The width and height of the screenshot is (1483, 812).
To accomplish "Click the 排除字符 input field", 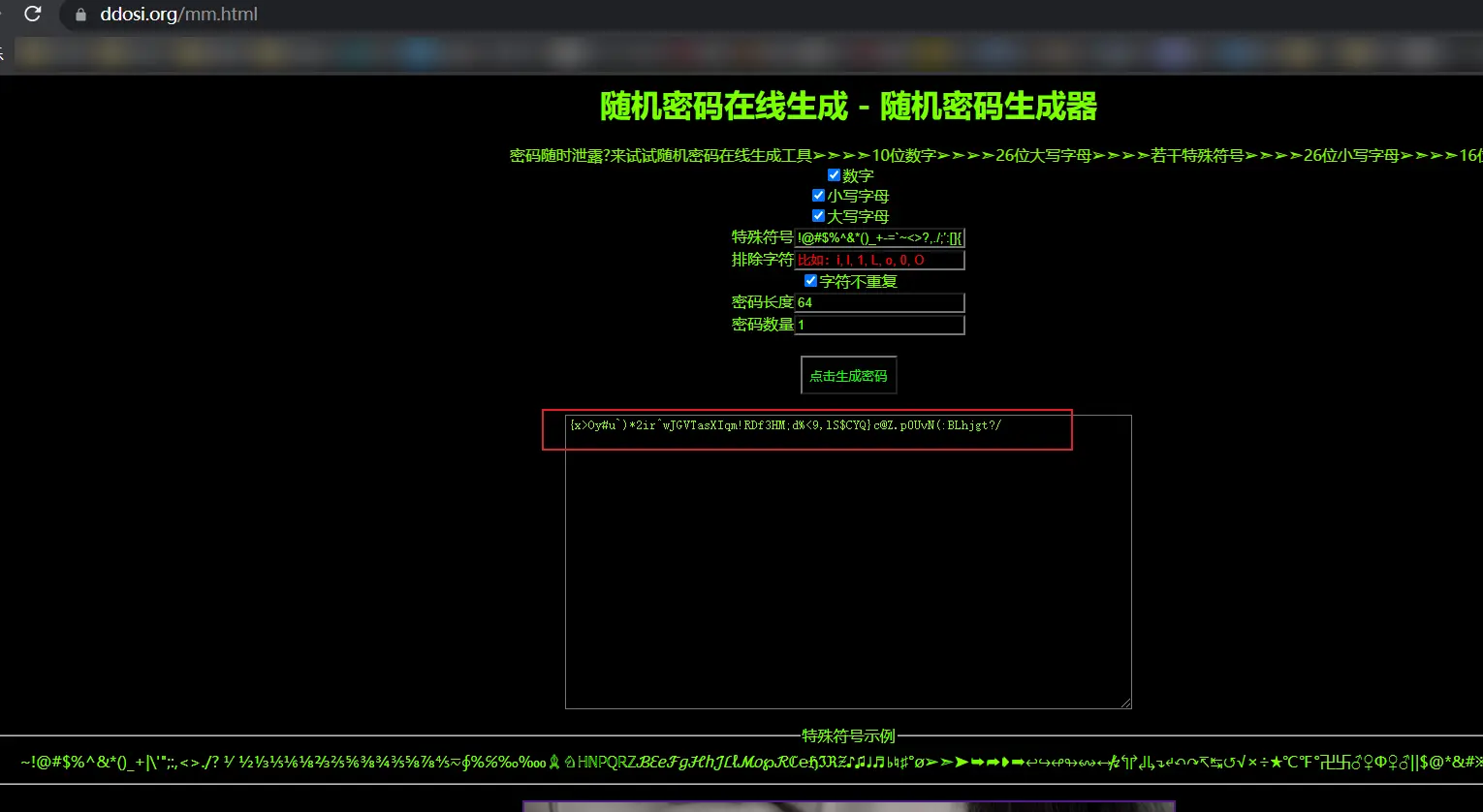I will (x=879, y=260).
